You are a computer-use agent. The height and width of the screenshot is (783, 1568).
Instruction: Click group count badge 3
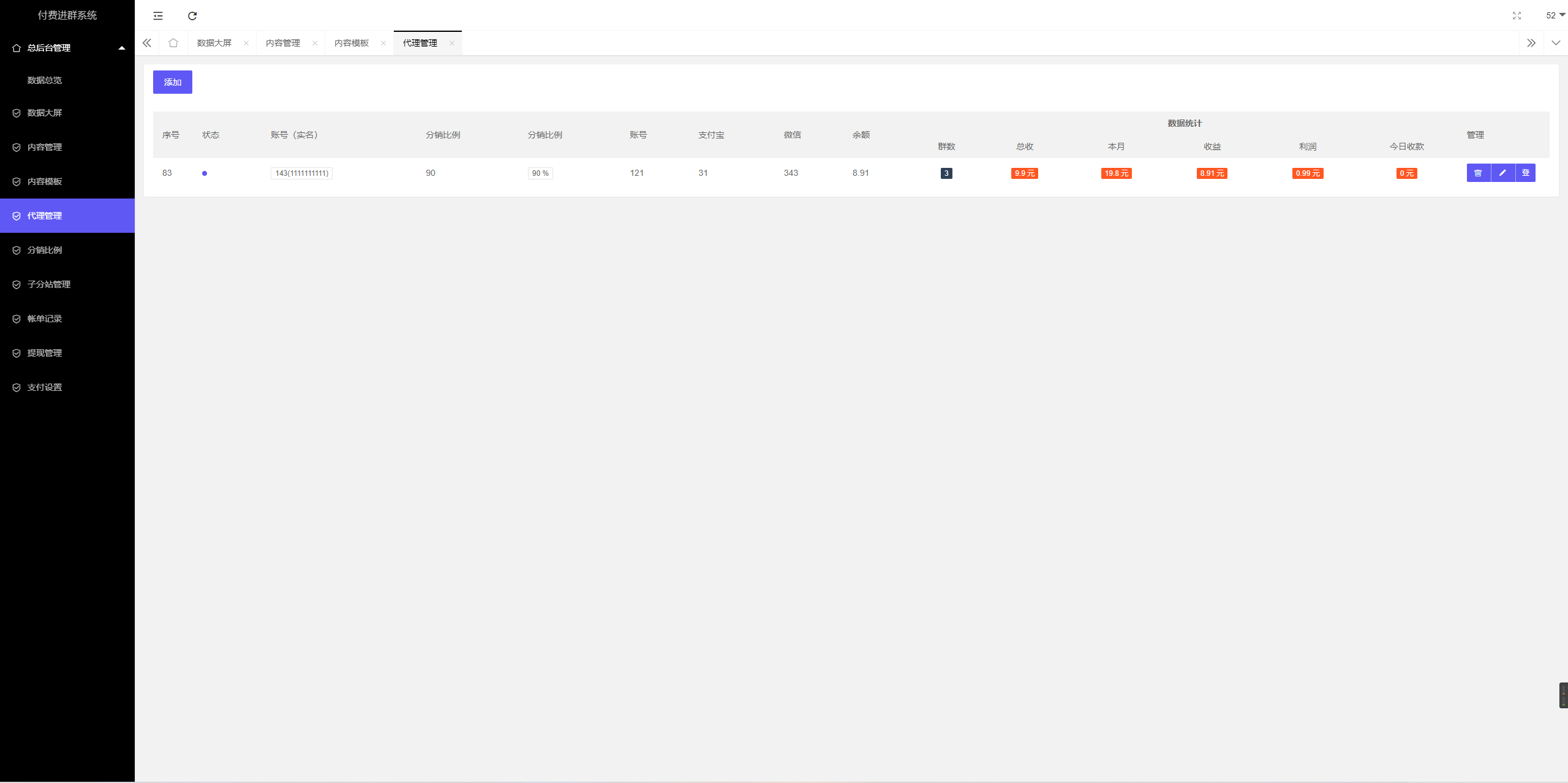click(946, 173)
